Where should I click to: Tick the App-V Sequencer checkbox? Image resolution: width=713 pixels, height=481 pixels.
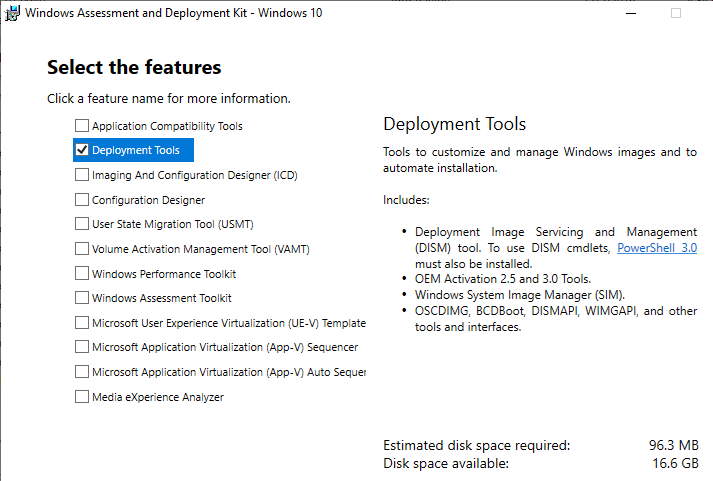tap(82, 347)
